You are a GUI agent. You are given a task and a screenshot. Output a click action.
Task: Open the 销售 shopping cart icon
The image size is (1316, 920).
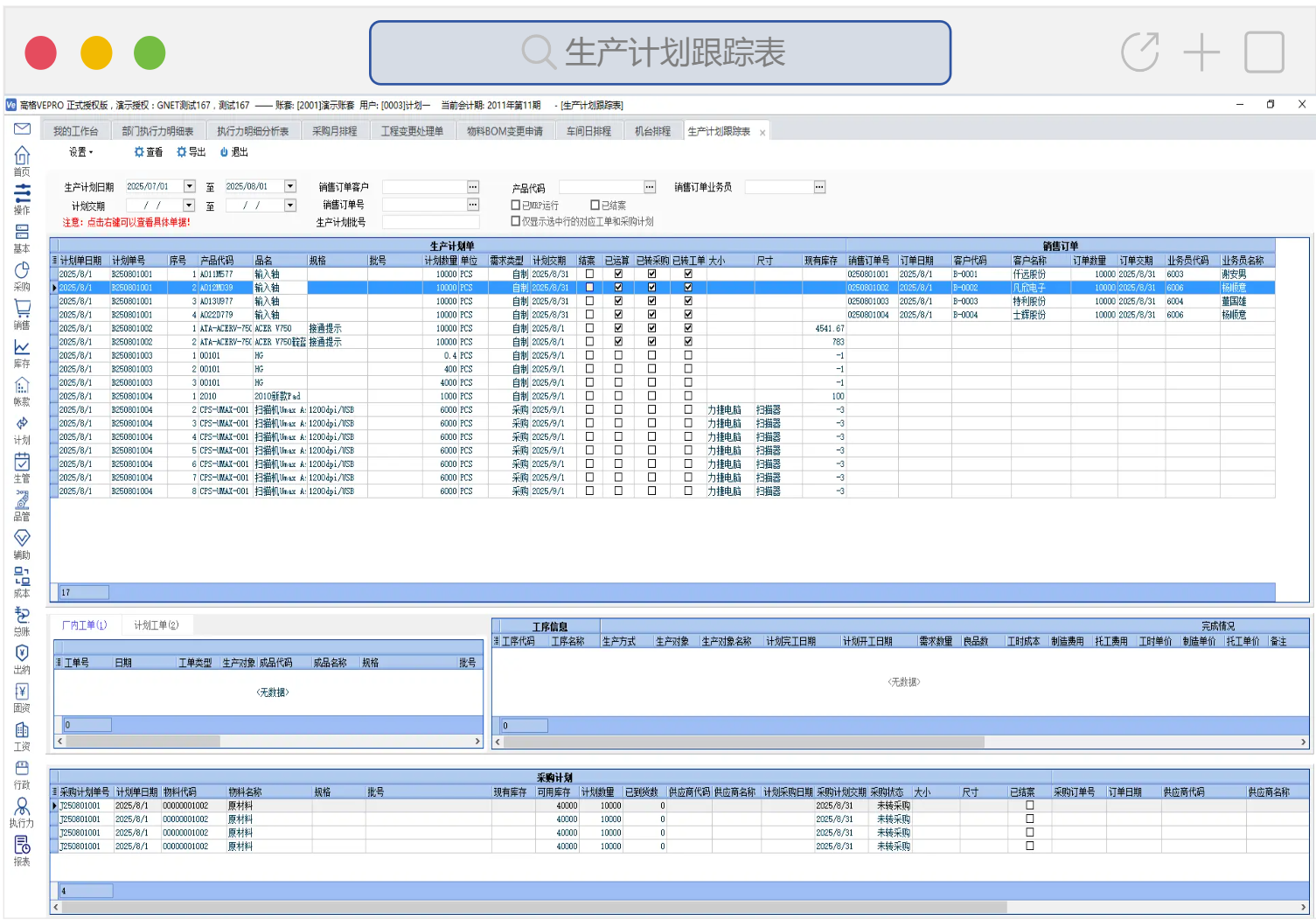pos(22,313)
